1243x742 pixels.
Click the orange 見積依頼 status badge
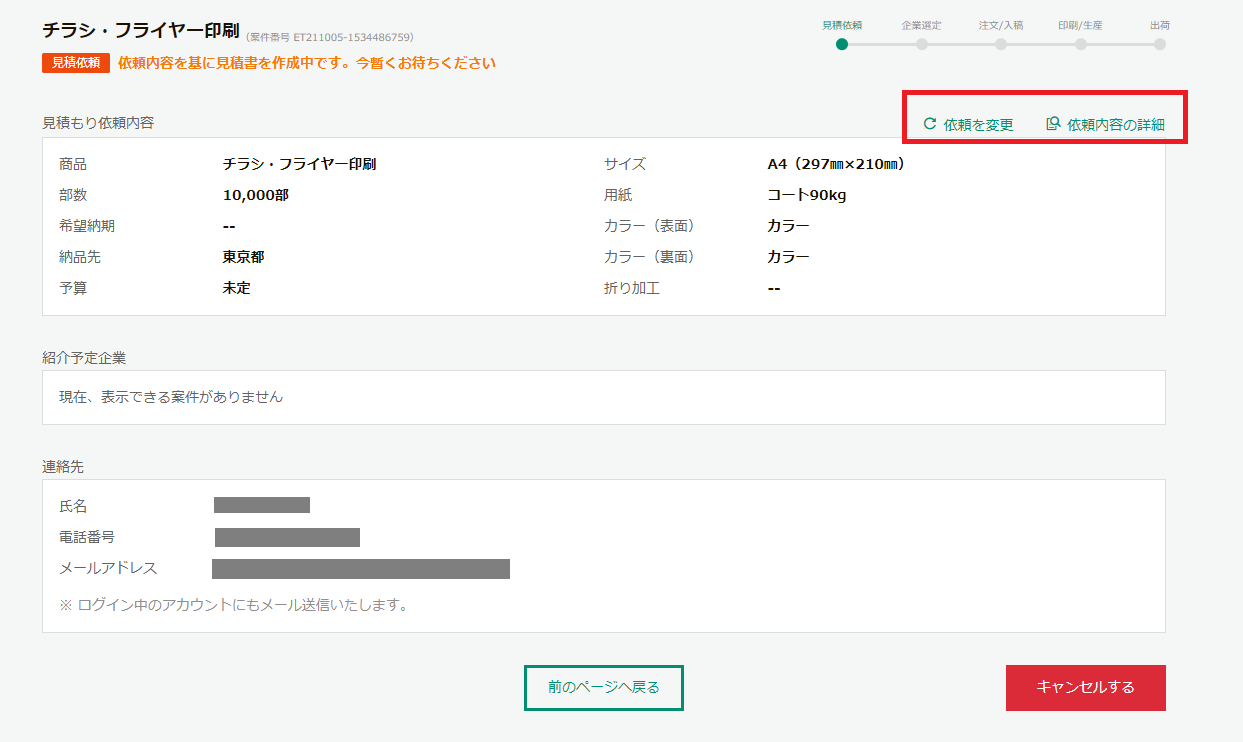pyautogui.click(x=74, y=62)
